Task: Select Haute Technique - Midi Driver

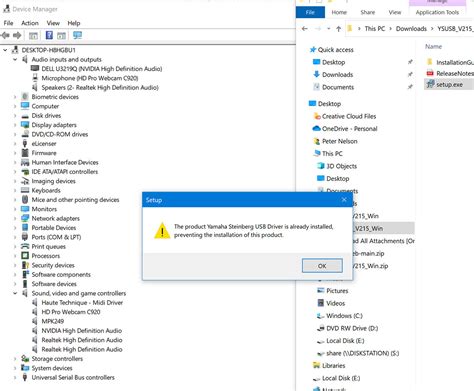Action: [82, 303]
